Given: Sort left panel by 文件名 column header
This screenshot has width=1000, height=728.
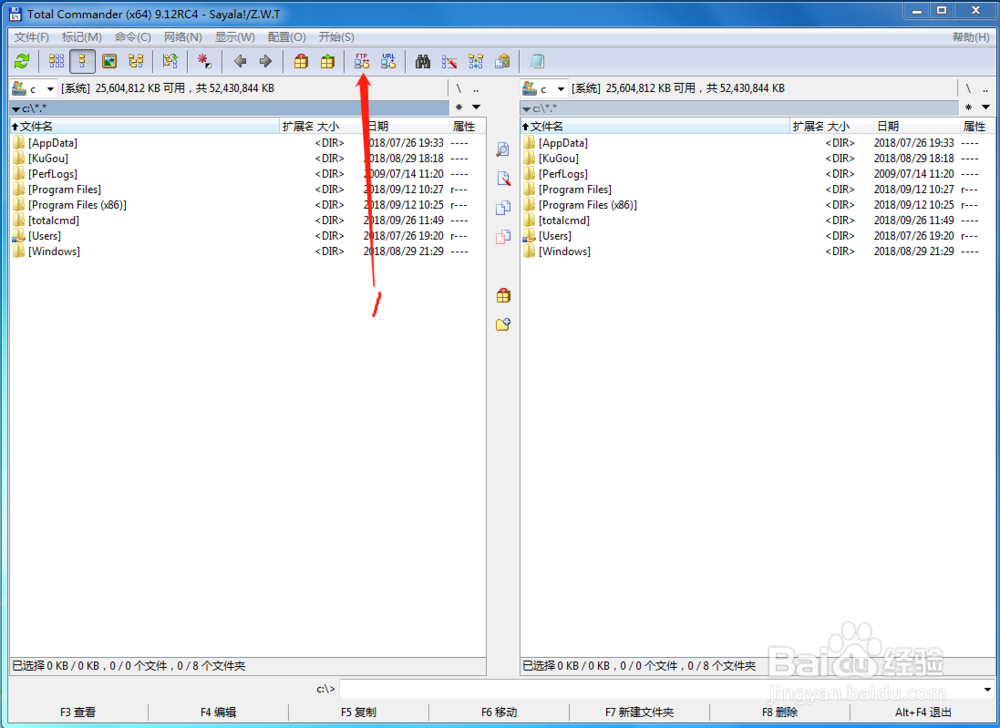Looking at the screenshot, I should tap(145, 126).
